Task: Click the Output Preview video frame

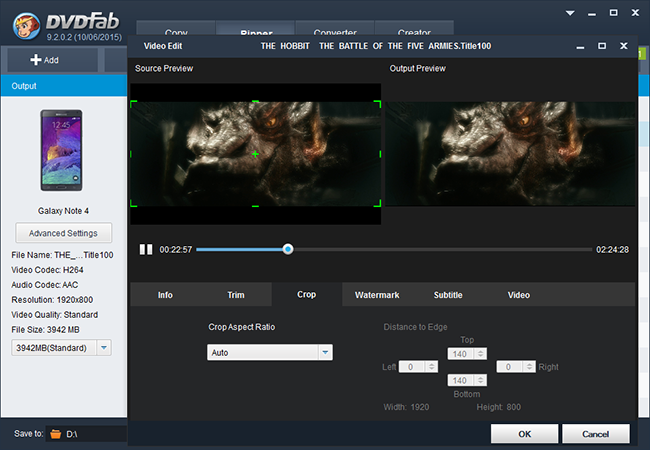Action: coord(510,154)
